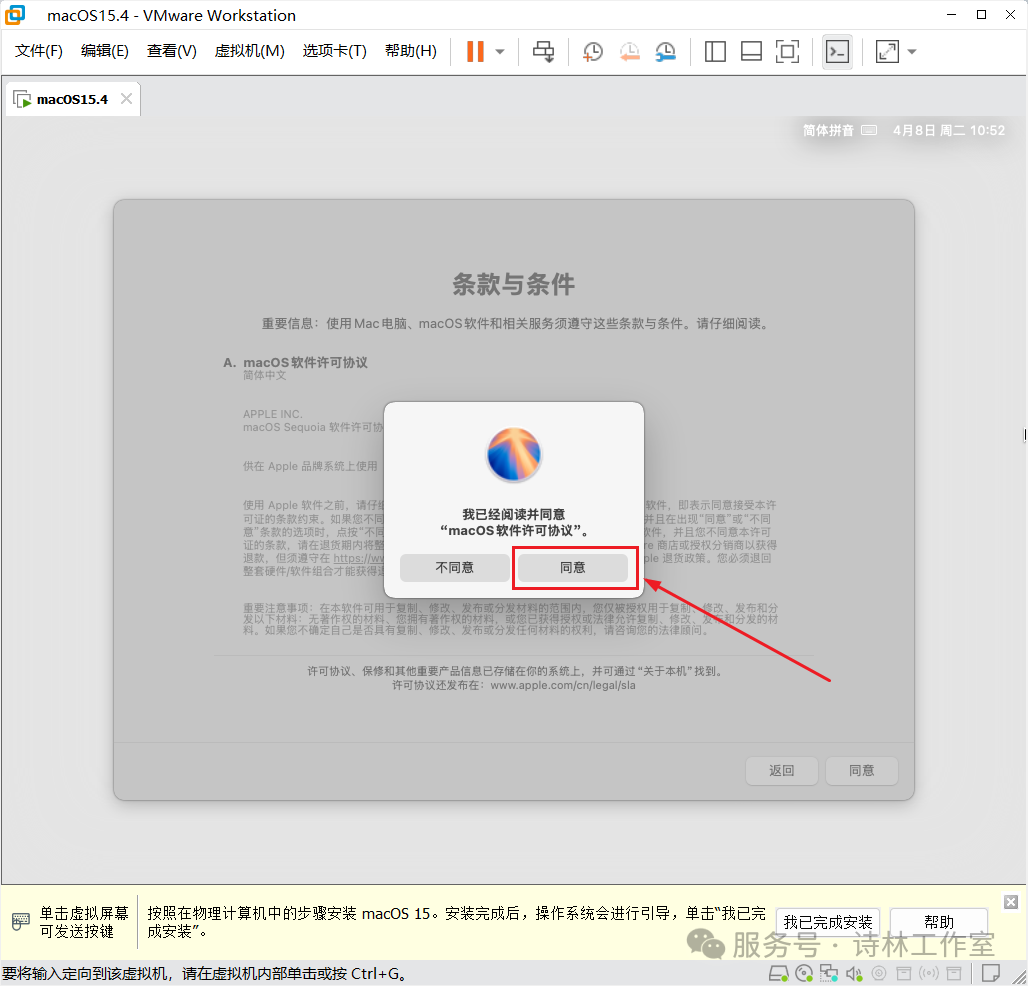Open the 文件(F) menu
1028x986 pixels.
[x=39, y=51]
